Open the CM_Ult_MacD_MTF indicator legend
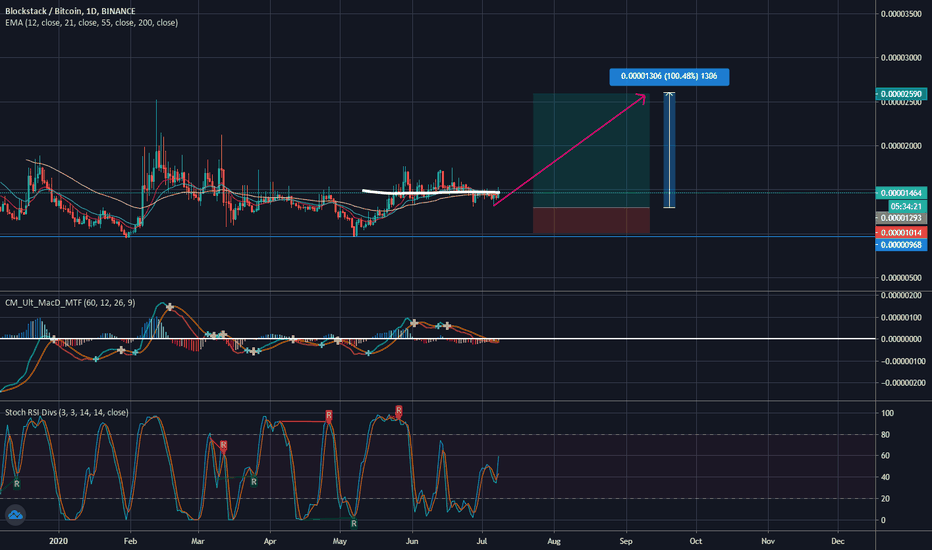The height and width of the screenshot is (550, 932). point(70,303)
